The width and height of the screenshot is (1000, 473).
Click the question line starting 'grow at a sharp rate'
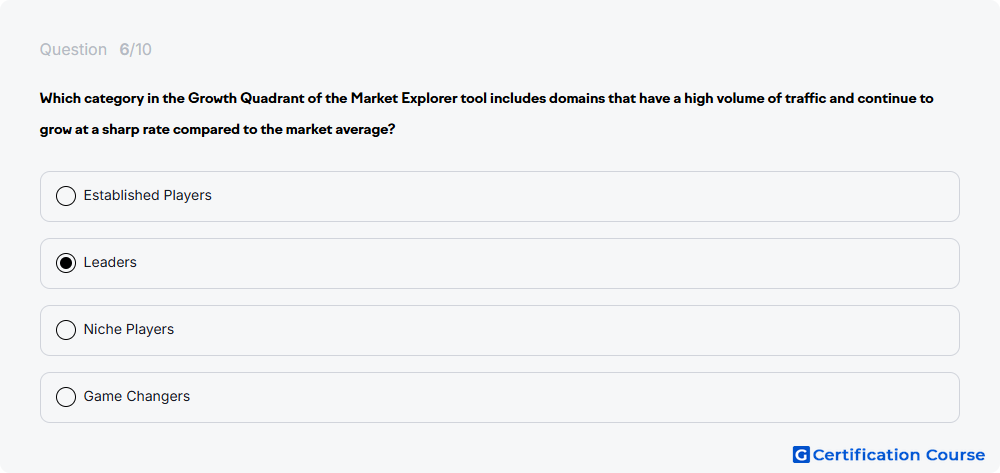217,130
